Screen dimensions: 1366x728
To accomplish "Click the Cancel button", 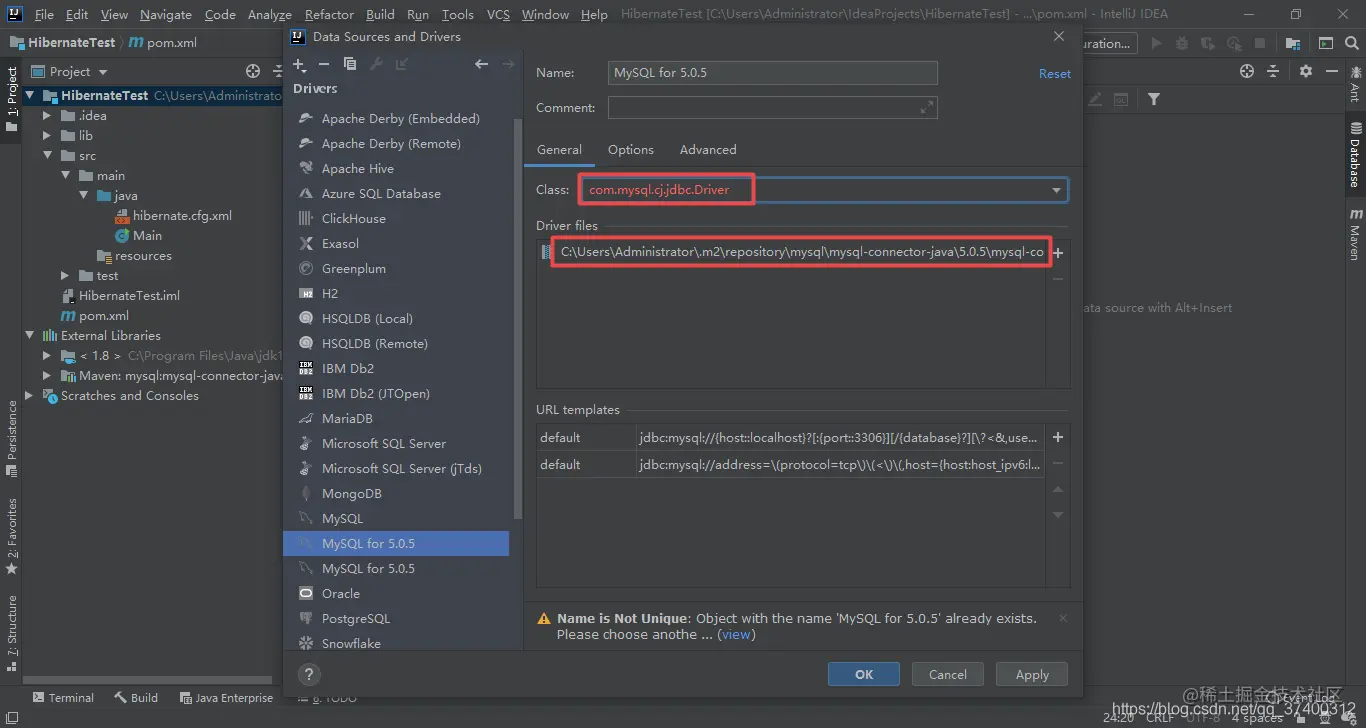I will (x=947, y=674).
